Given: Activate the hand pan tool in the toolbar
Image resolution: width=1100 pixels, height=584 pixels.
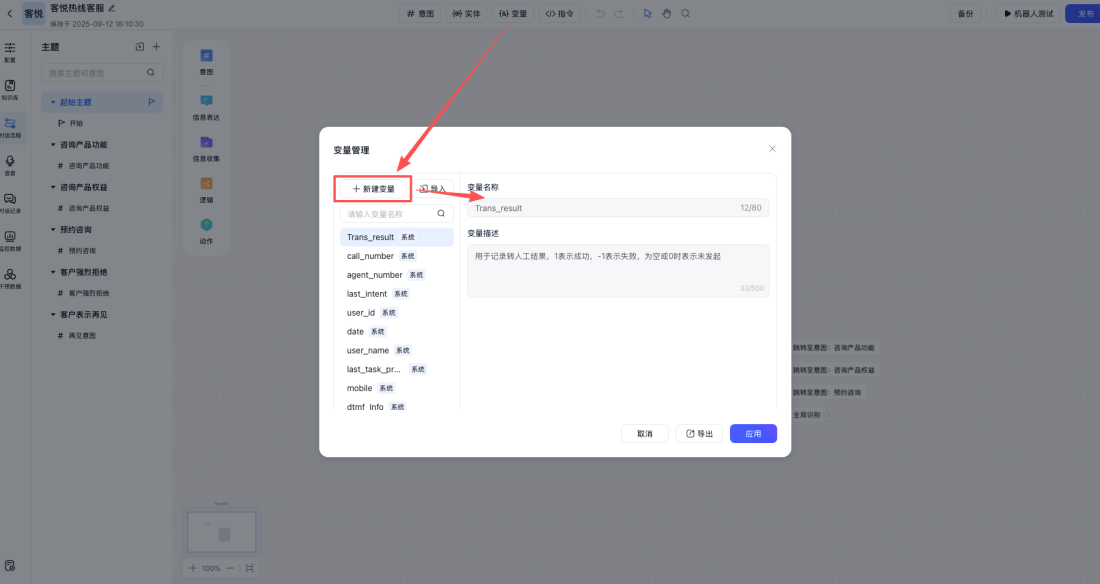Looking at the screenshot, I should (x=665, y=14).
